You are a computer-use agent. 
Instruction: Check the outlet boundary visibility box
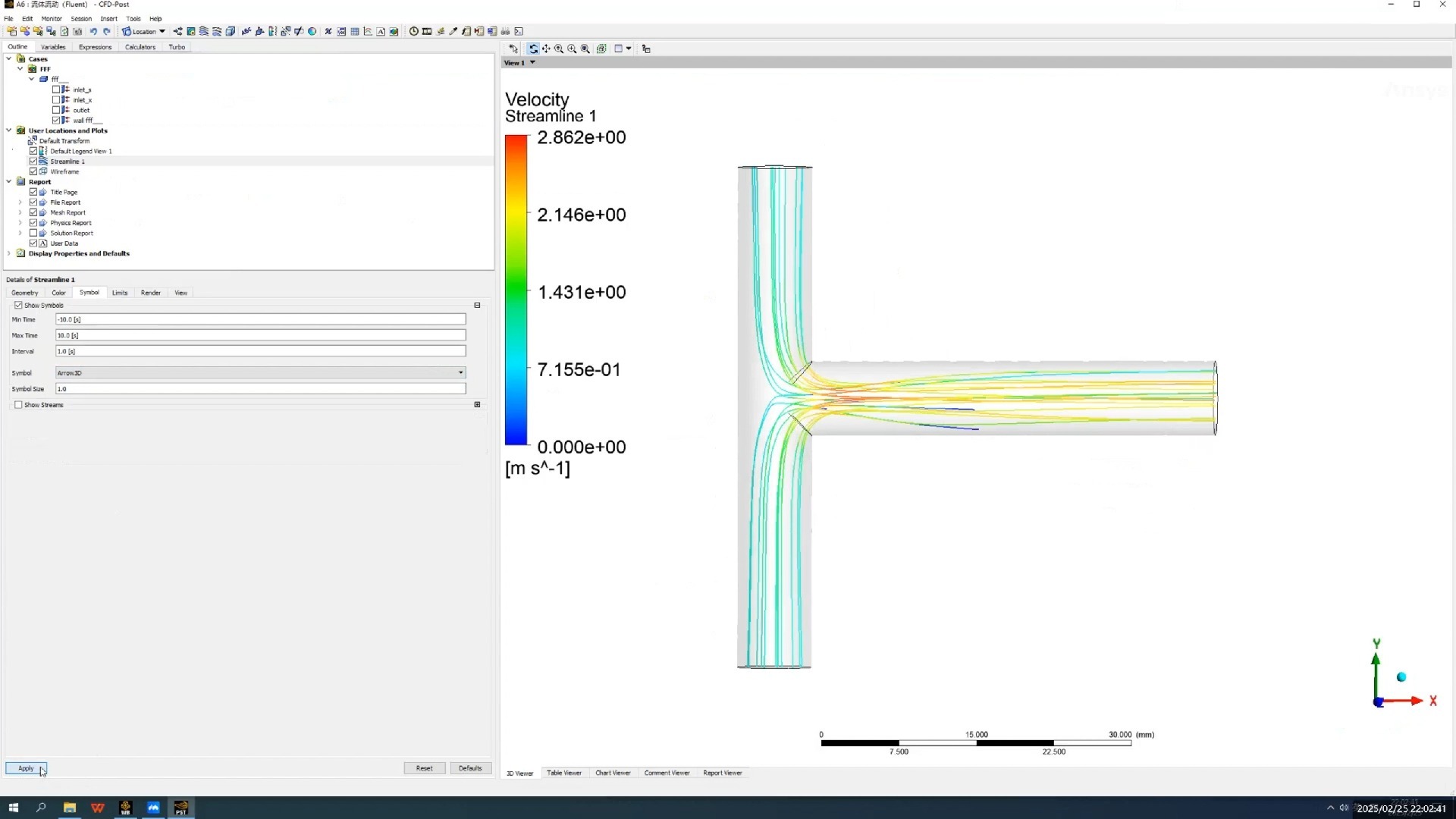point(56,110)
